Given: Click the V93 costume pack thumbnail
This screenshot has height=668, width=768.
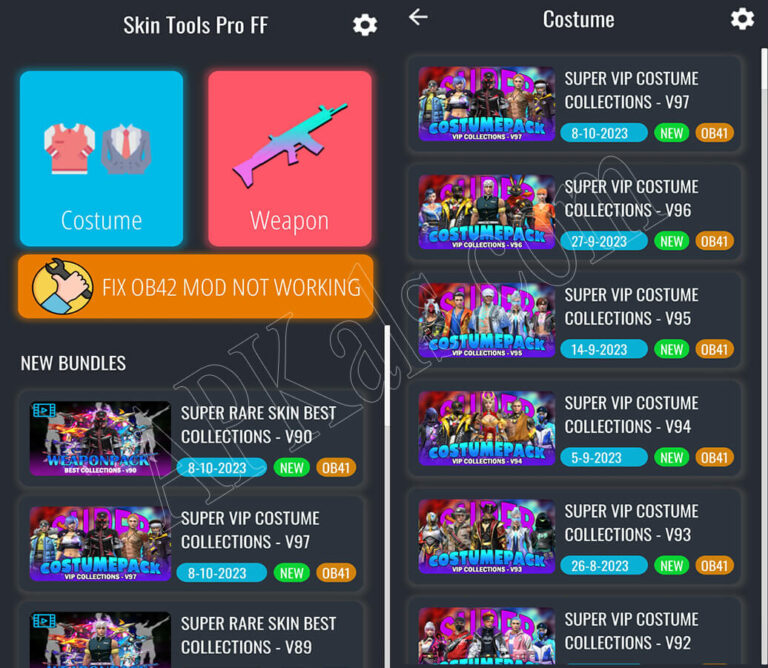Looking at the screenshot, I should [x=487, y=537].
